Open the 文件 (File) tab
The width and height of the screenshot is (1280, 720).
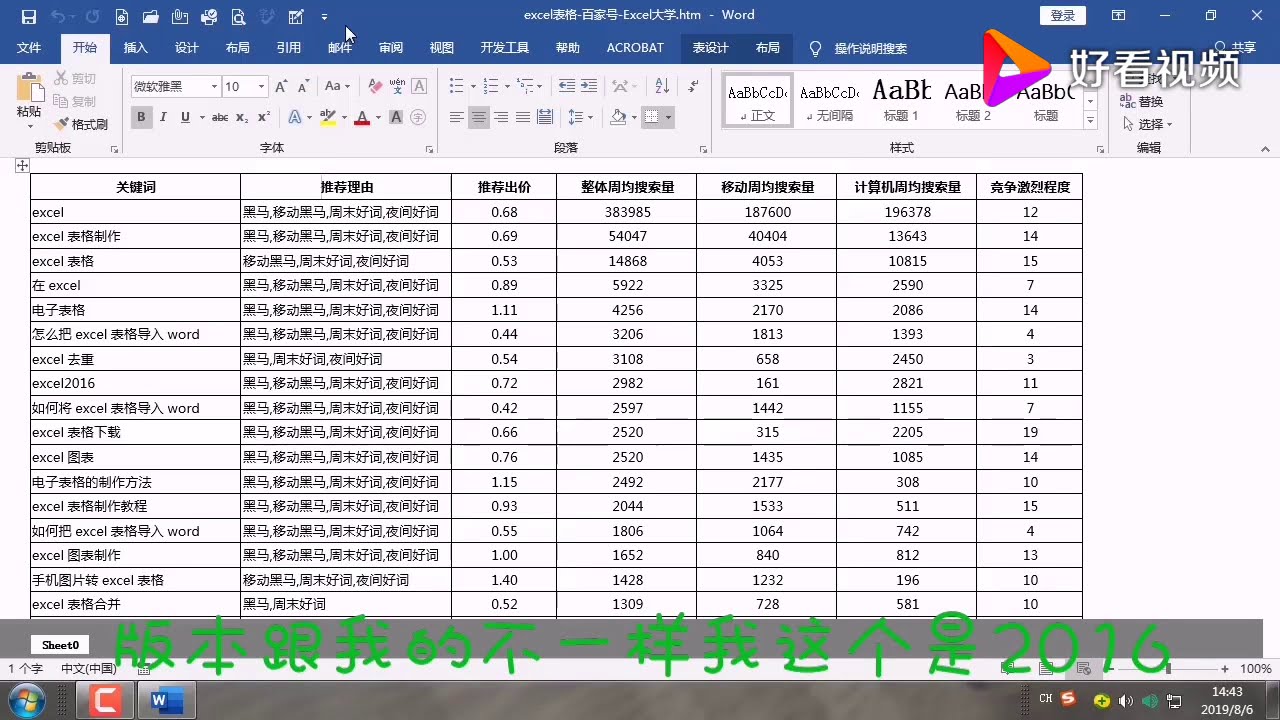29,48
